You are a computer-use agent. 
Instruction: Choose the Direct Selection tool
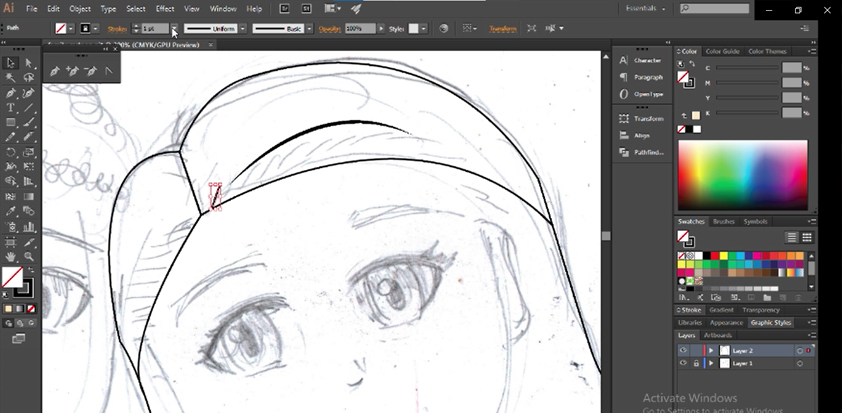pyautogui.click(x=28, y=63)
